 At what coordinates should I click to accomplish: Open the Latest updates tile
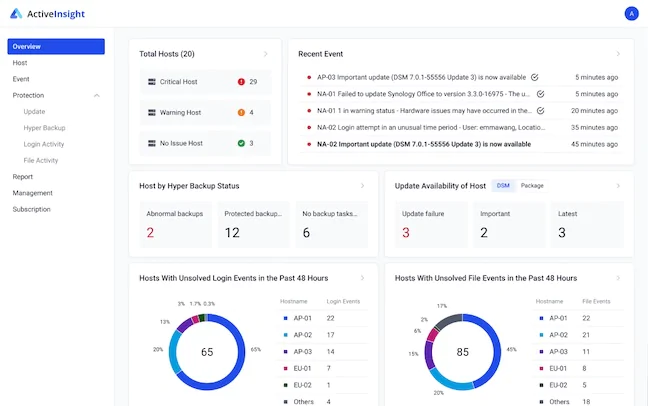tap(587, 224)
